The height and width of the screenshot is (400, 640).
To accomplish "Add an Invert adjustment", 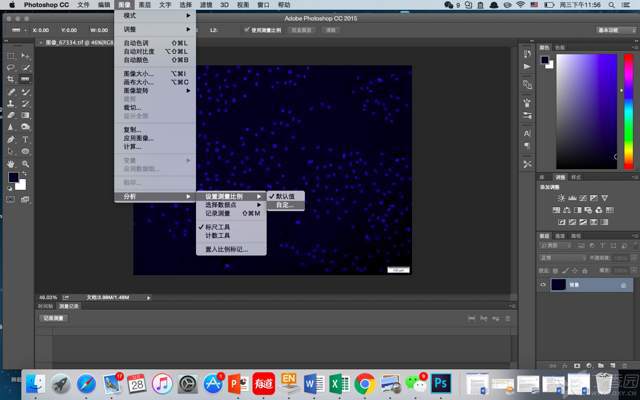I will 562,222.
